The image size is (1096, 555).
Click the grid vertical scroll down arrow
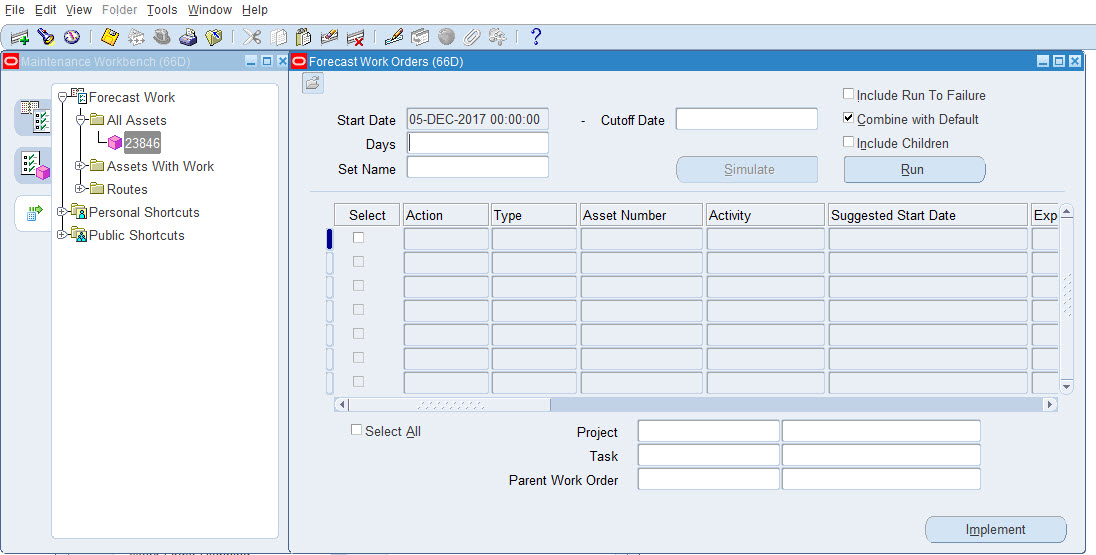coord(1066,386)
